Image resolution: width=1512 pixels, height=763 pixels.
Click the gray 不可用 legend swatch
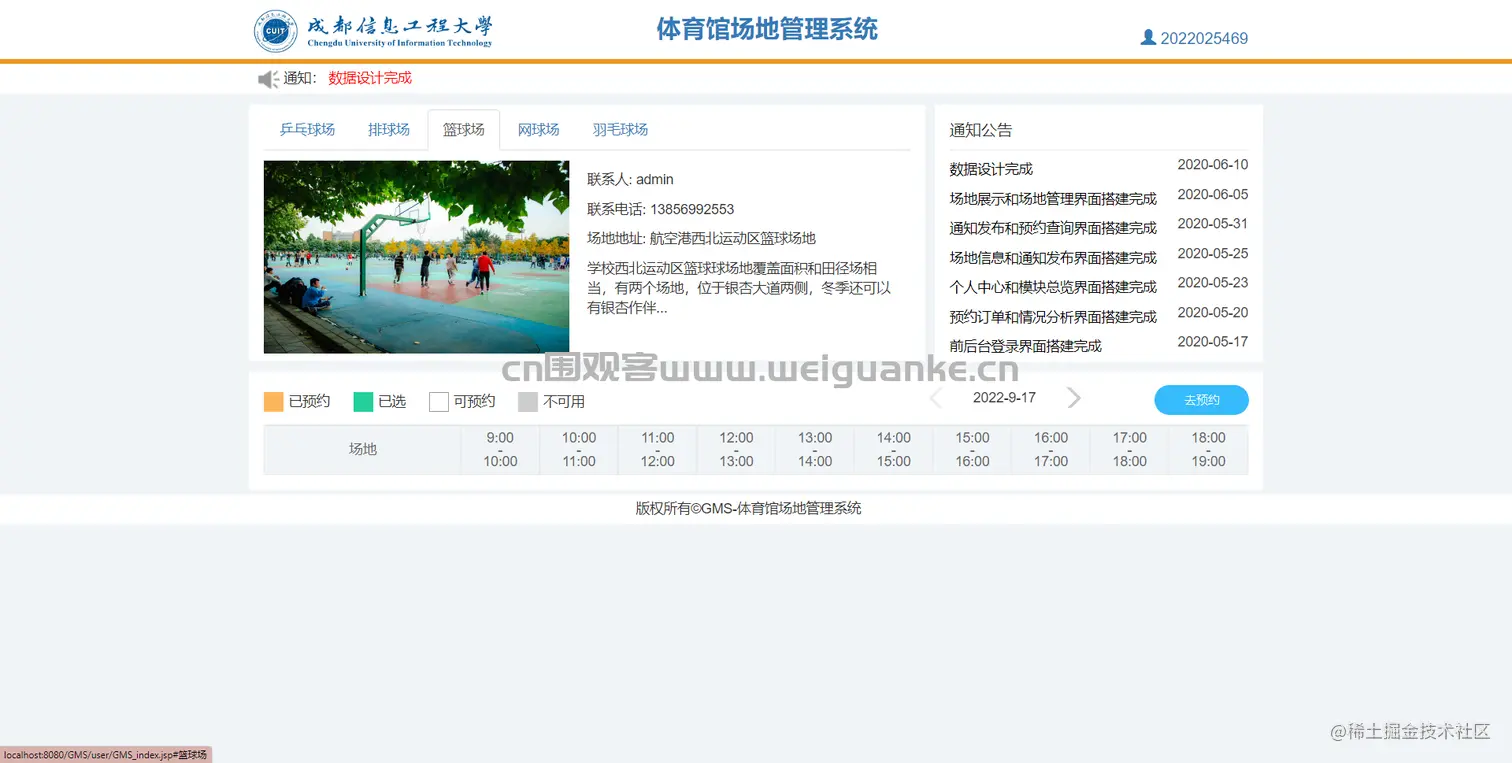(x=528, y=402)
